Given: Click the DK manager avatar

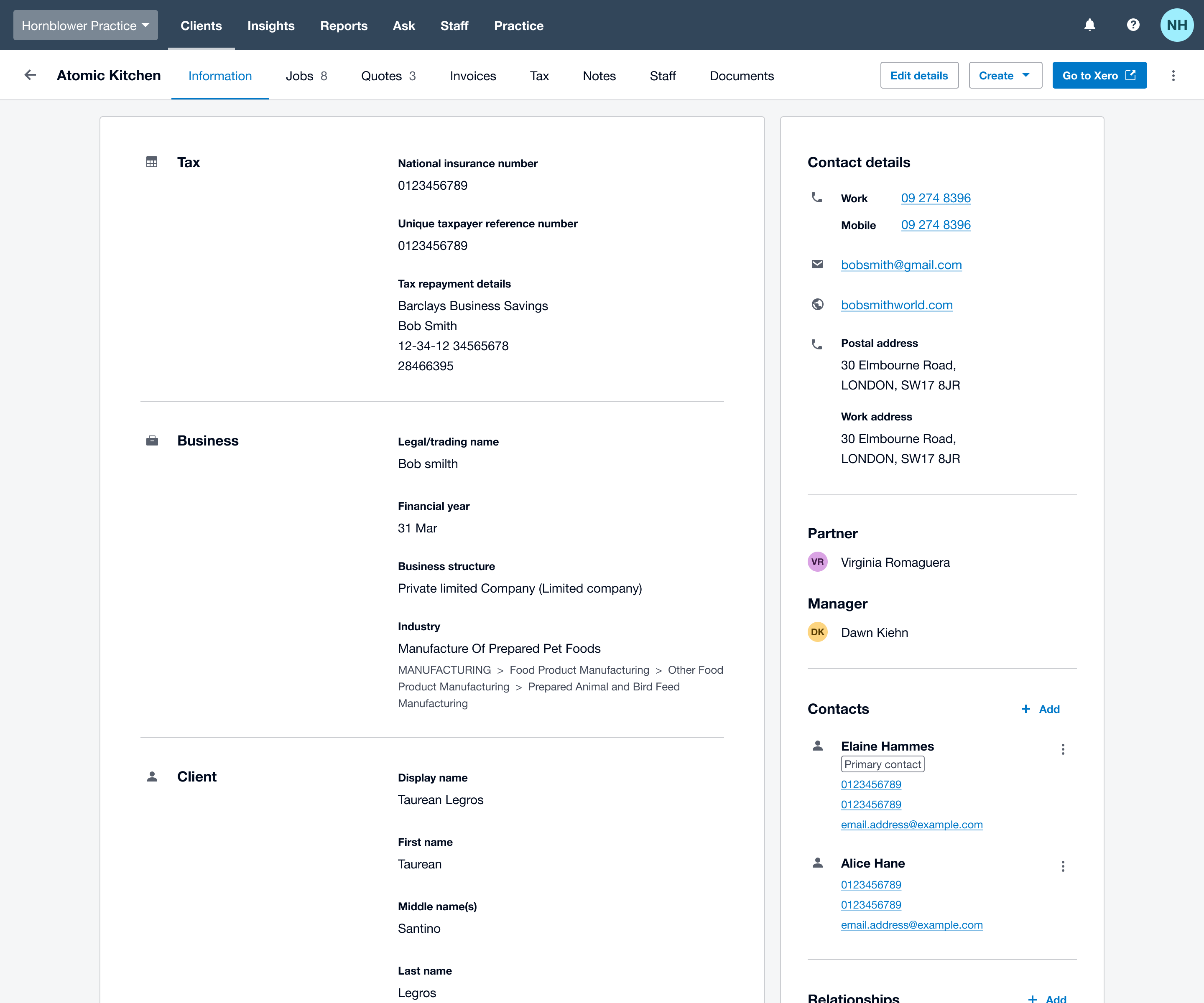Looking at the screenshot, I should coord(817,632).
